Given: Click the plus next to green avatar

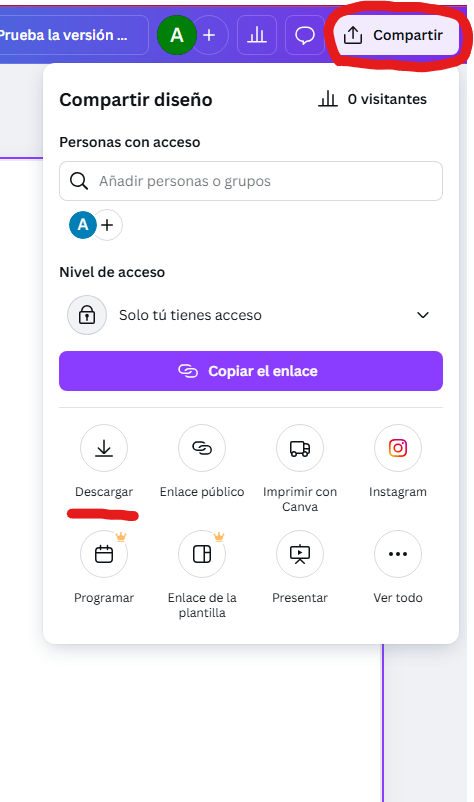Looking at the screenshot, I should tap(210, 35).
